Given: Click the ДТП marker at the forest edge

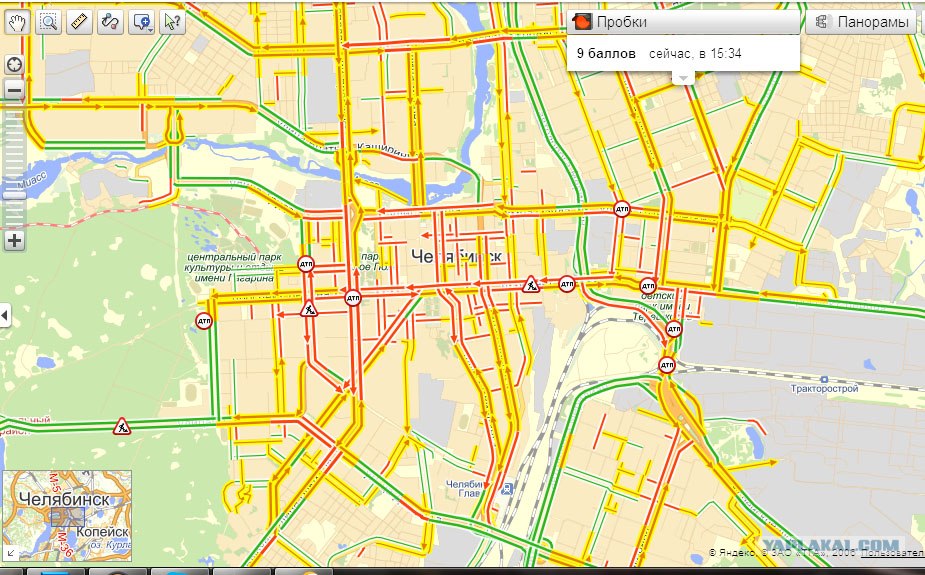Looking at the screenshot, I should tap(204, 321).
